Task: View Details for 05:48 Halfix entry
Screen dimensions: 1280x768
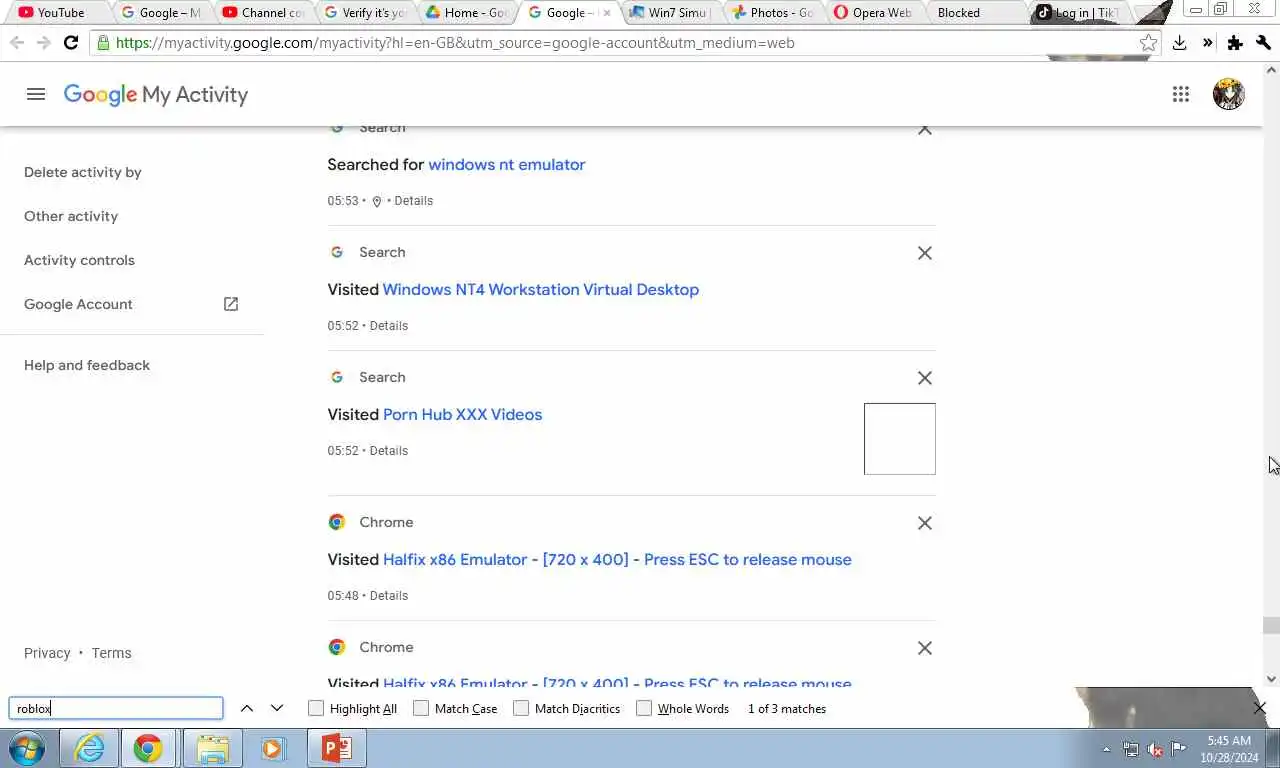Action: pyautogui.click(x=389, y=596)
